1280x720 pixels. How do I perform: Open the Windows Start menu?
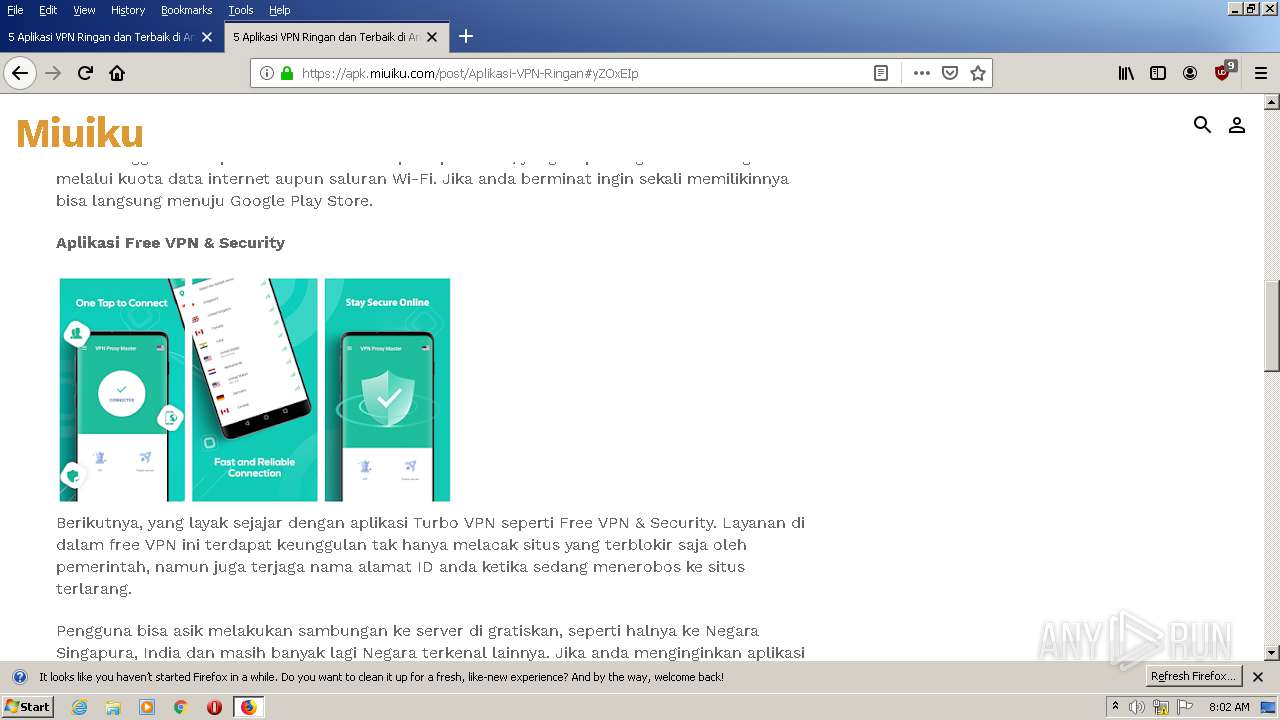28,707
